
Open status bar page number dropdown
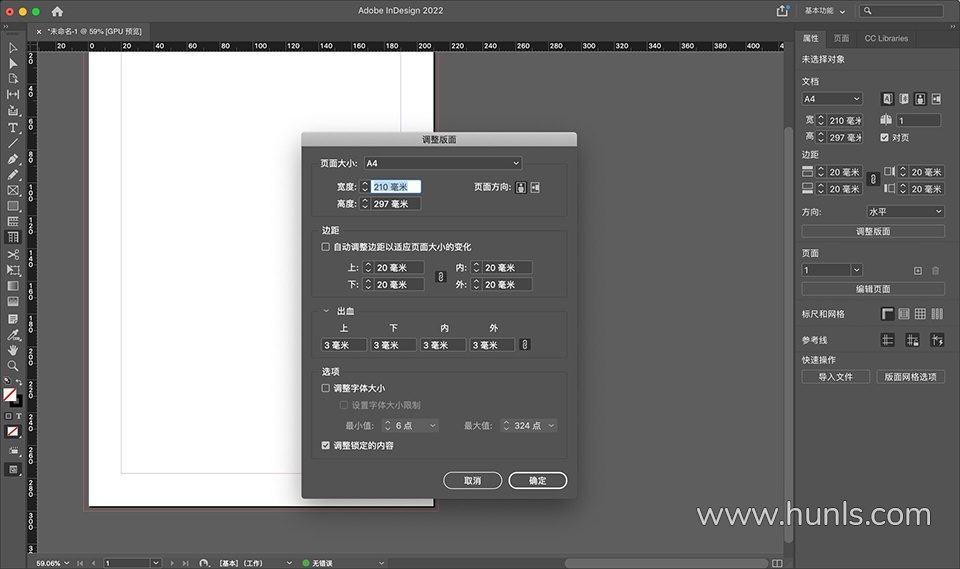(x=156, y=563)
